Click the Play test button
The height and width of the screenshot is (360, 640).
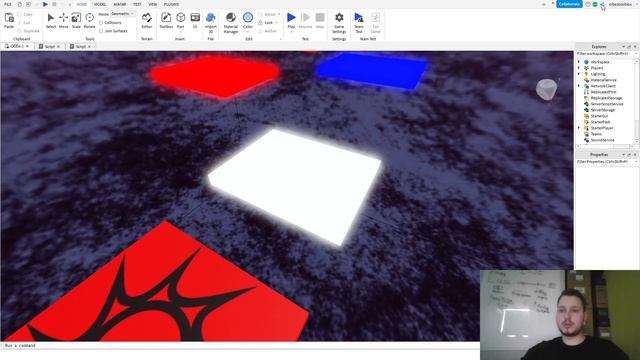click(291, 18)
